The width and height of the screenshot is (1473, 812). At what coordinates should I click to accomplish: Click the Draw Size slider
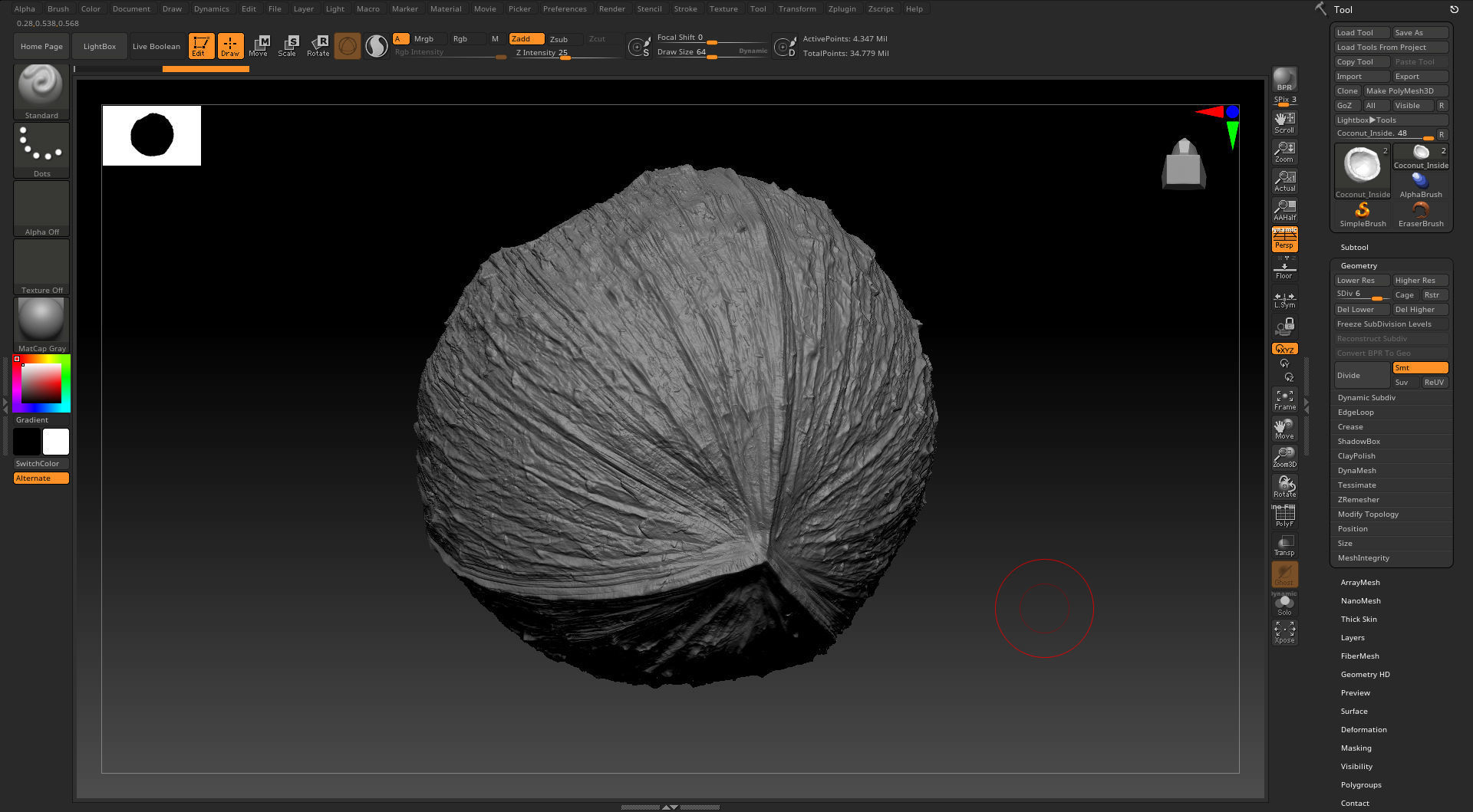[x=711, y=52]
